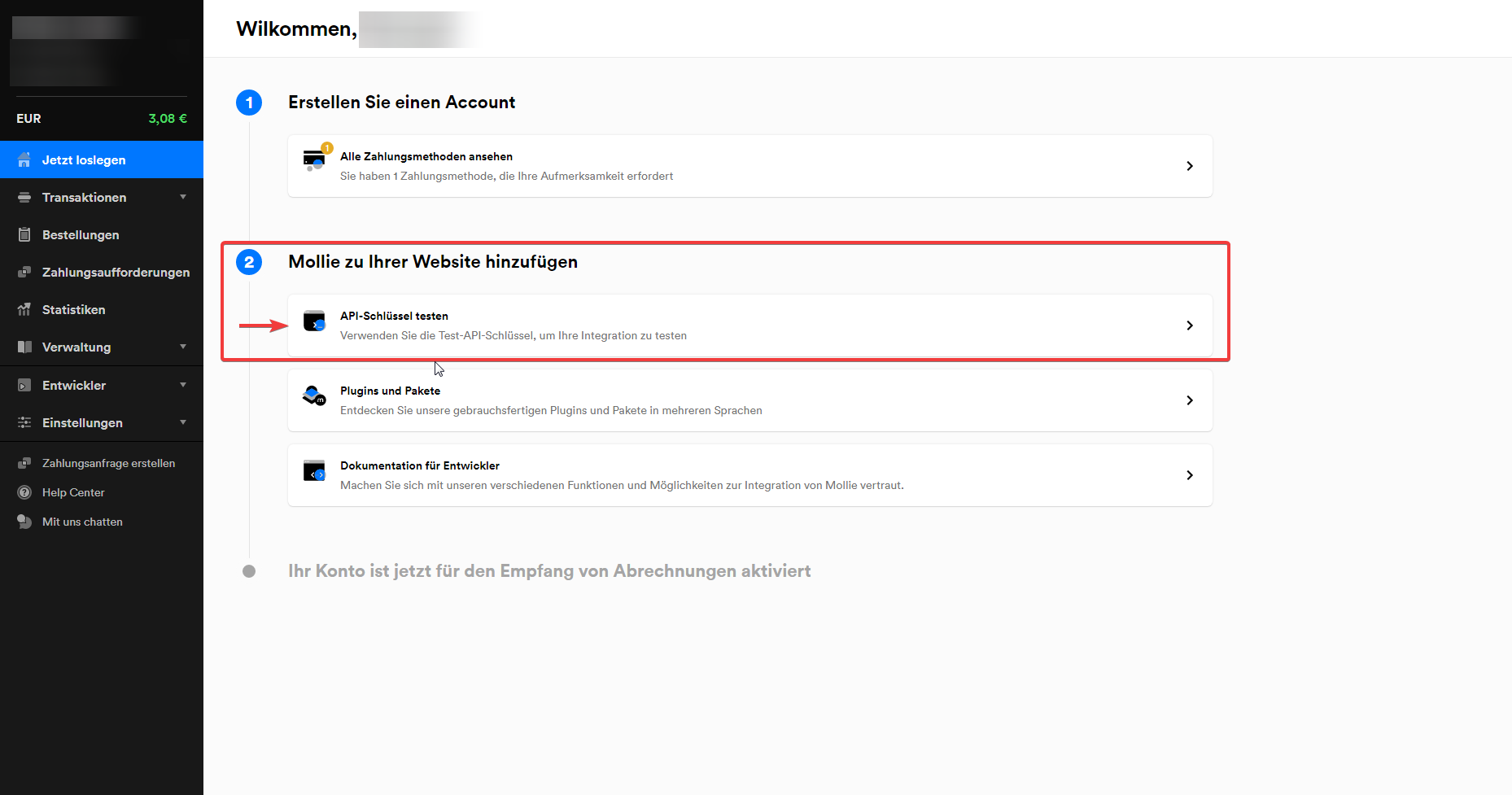The height and width of the screenshot is (795, 1512).
Task: Open the Transaktionen menu item
Action: (x=102, y=197)
